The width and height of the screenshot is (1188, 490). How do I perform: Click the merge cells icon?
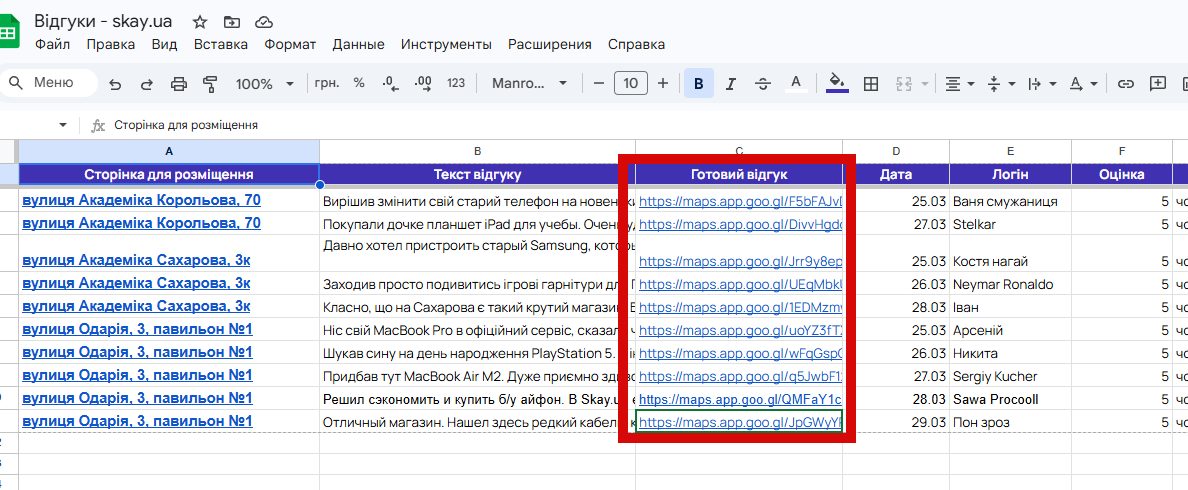pos(902,83)
